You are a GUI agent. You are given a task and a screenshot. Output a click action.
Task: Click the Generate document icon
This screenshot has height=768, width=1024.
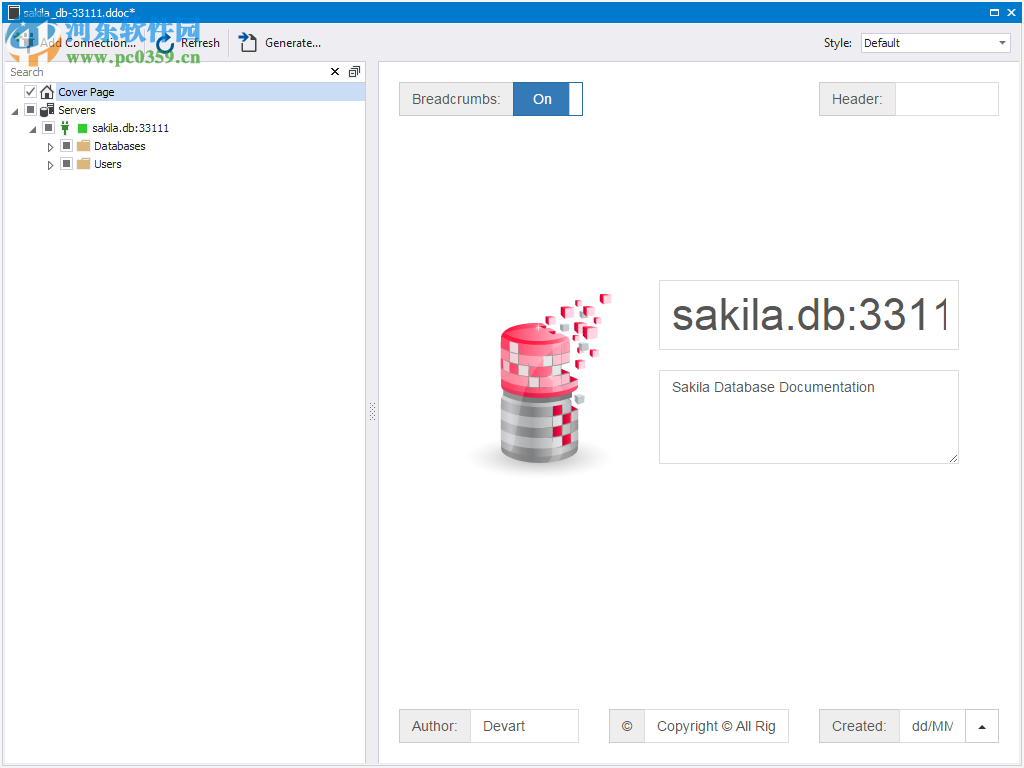tap(247, 43)
